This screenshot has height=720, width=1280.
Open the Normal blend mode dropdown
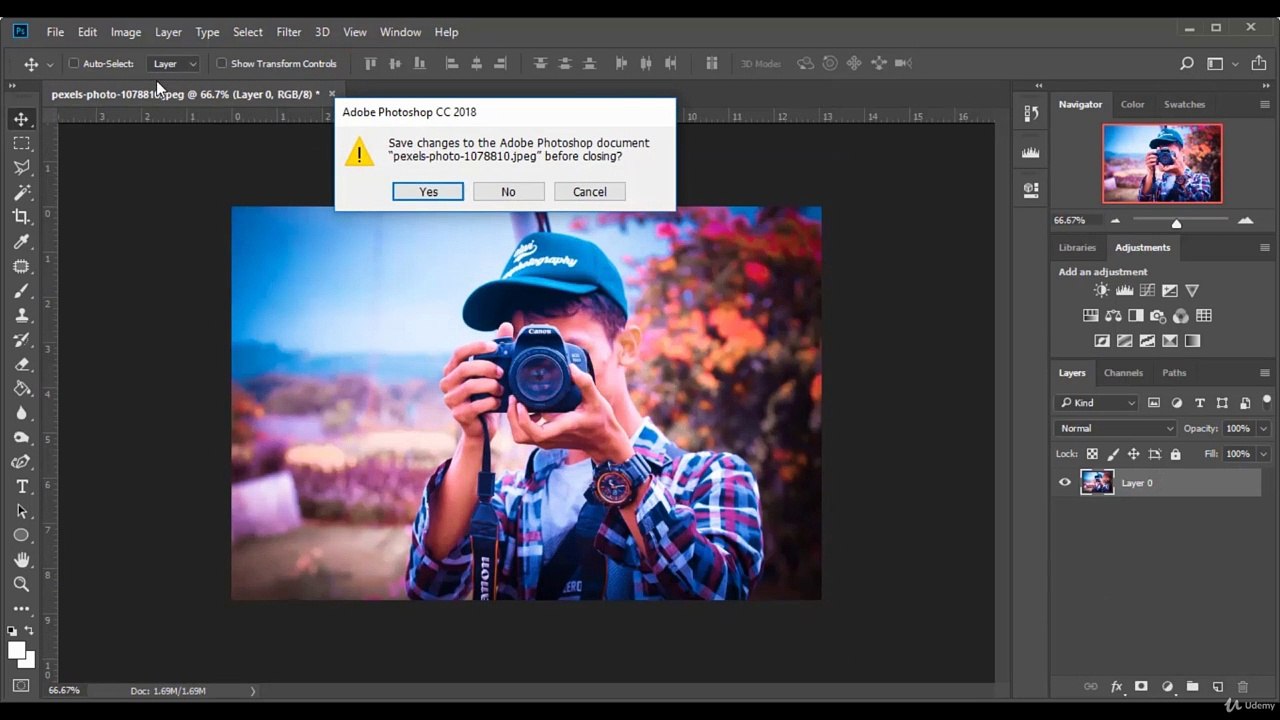1115,429
